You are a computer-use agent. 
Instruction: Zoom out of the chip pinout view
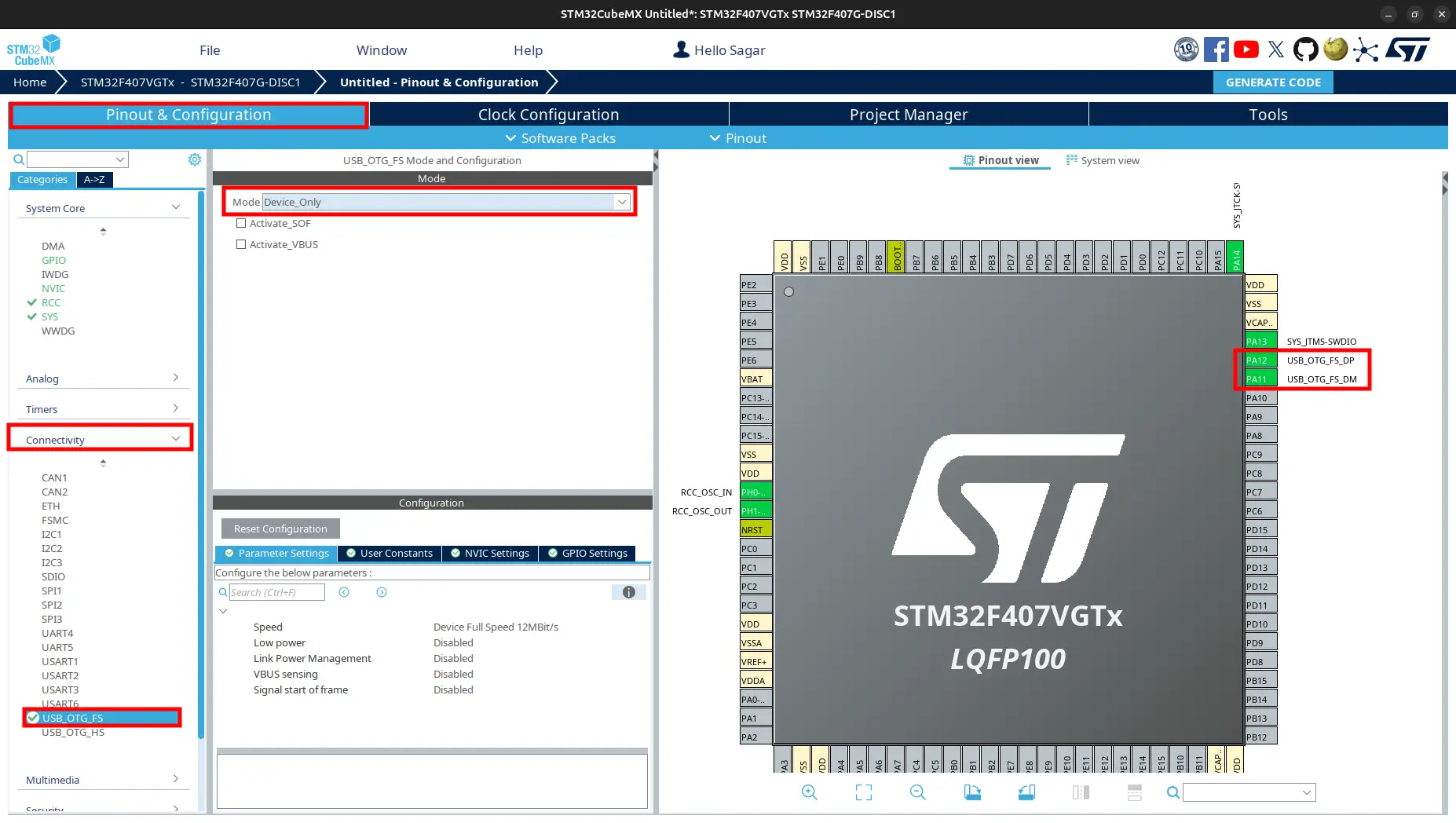(917, 792)
